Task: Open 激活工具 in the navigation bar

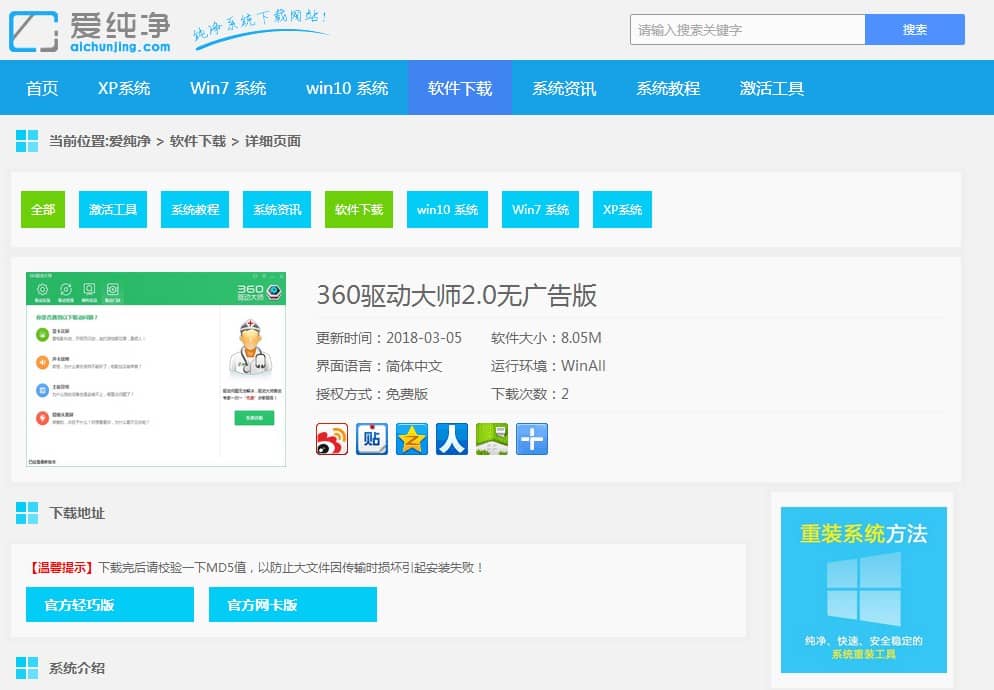Action: (771, 88)
